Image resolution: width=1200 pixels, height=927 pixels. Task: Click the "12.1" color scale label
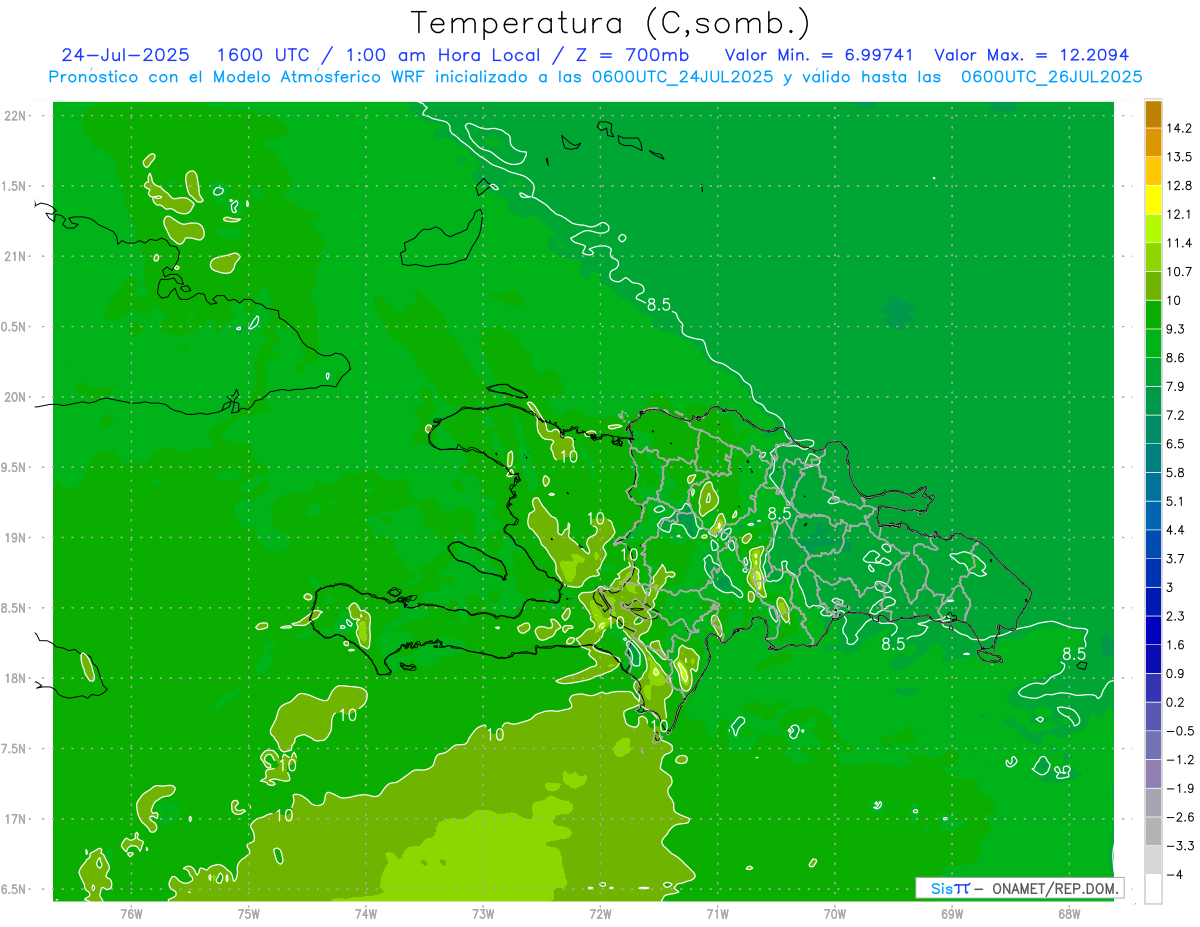1179,214
